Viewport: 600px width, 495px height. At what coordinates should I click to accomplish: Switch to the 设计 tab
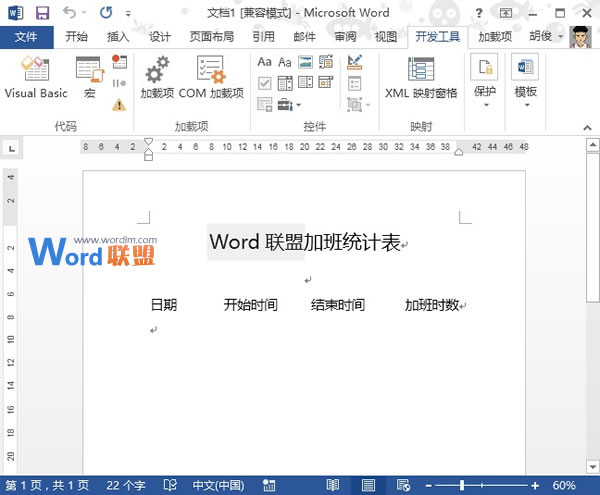click(160, 37)
